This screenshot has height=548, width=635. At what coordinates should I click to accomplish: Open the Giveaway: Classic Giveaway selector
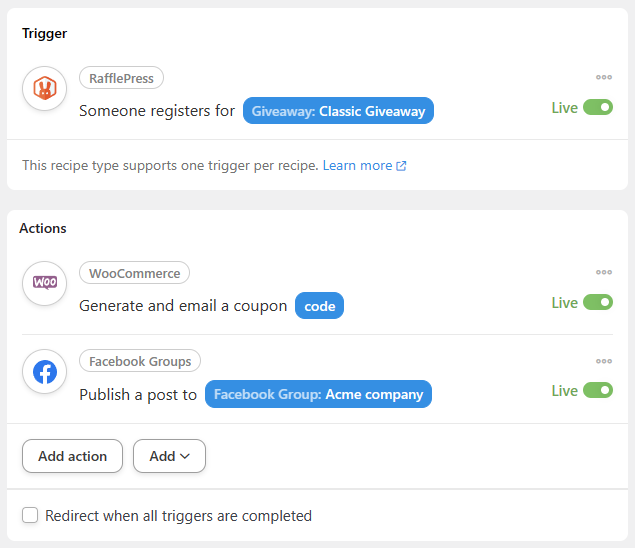338,111
